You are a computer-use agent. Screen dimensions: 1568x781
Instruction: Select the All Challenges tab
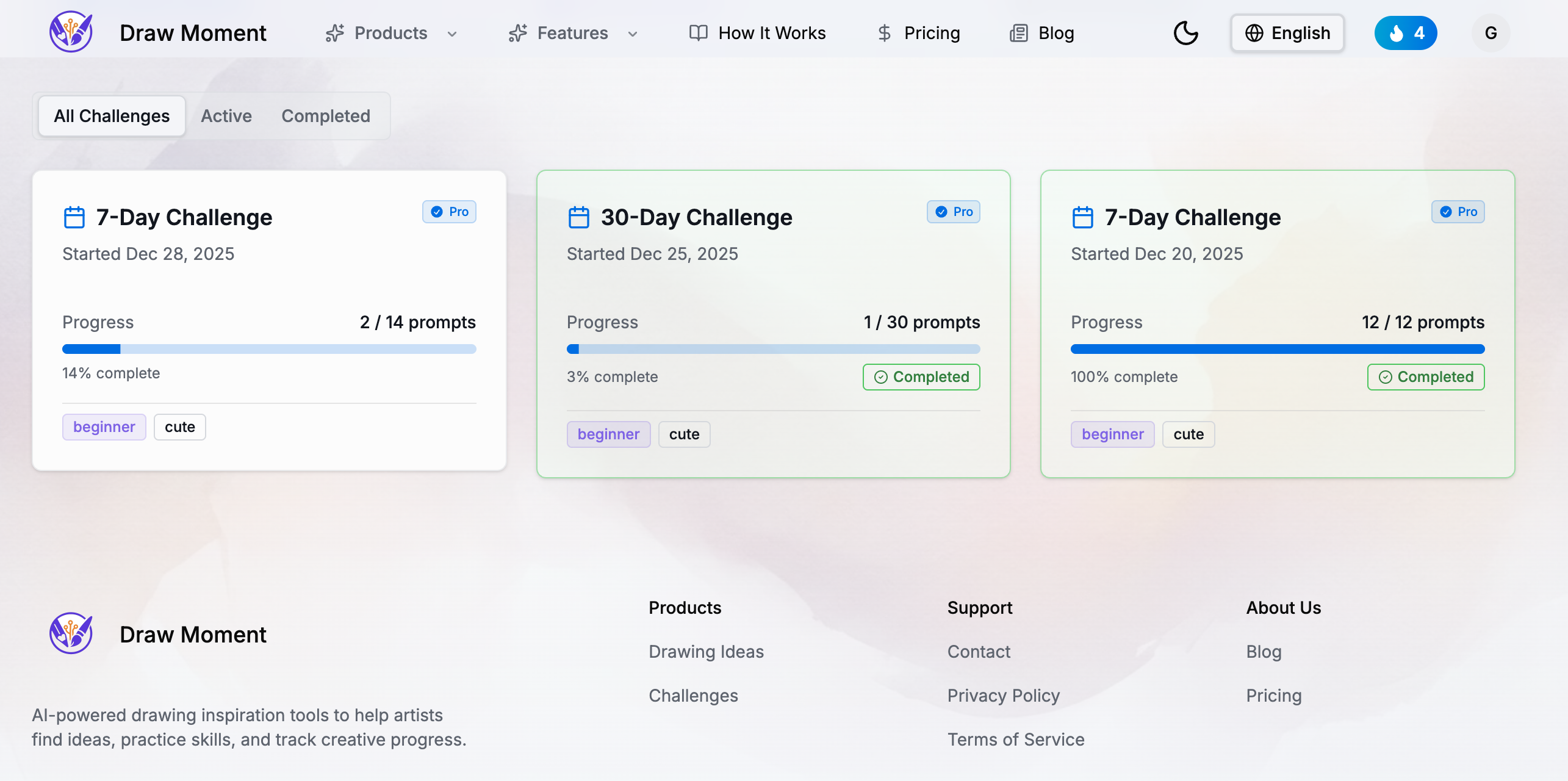click(112, 116)
